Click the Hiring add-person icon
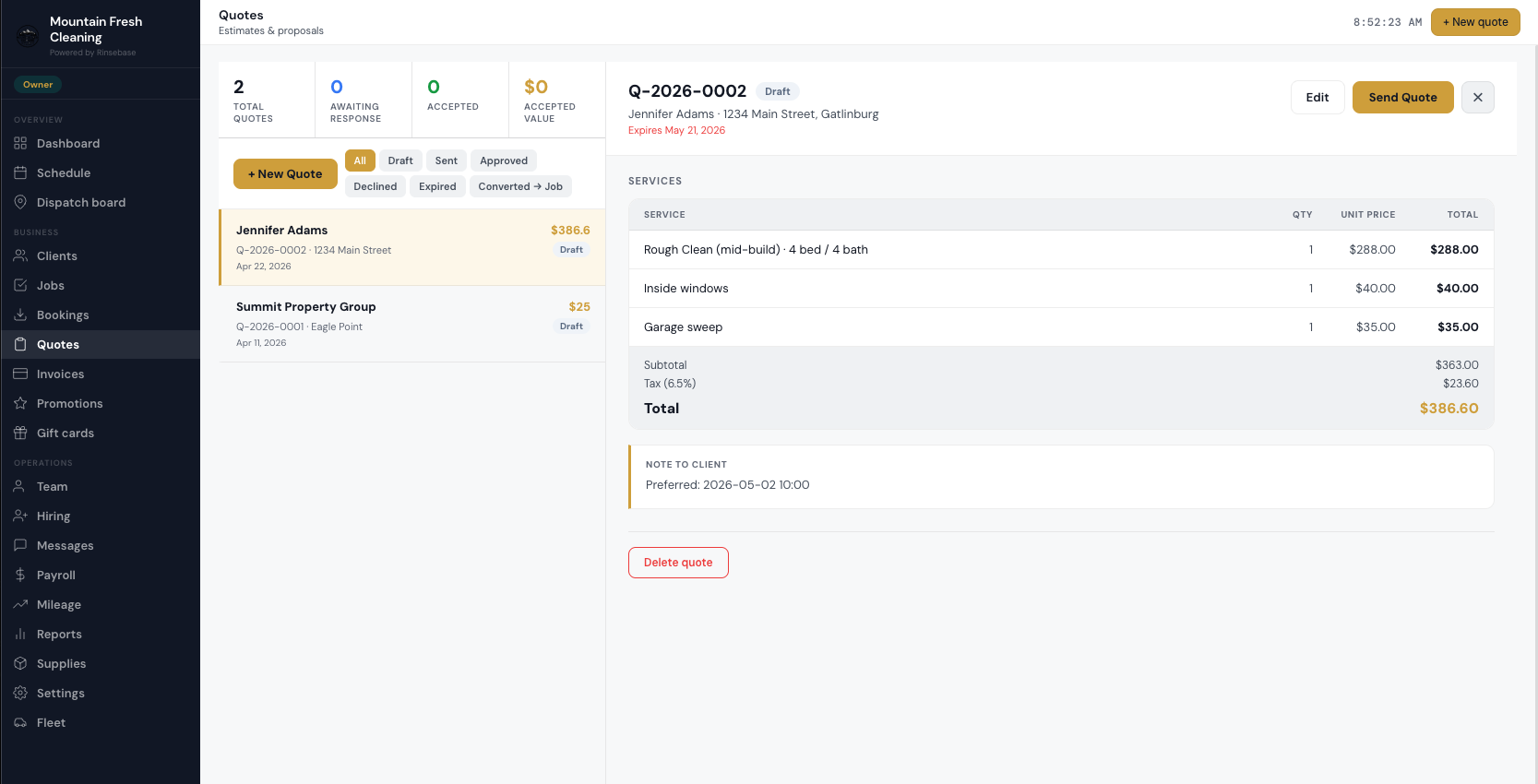The image size is (1538, 784). [20, 516]
